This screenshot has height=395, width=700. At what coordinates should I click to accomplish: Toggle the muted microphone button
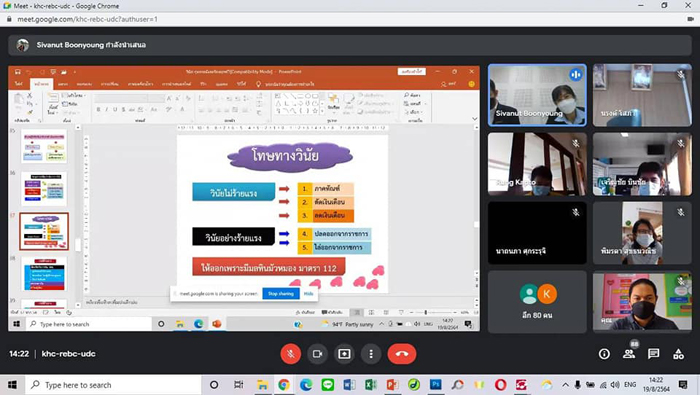tap(291, 354)
